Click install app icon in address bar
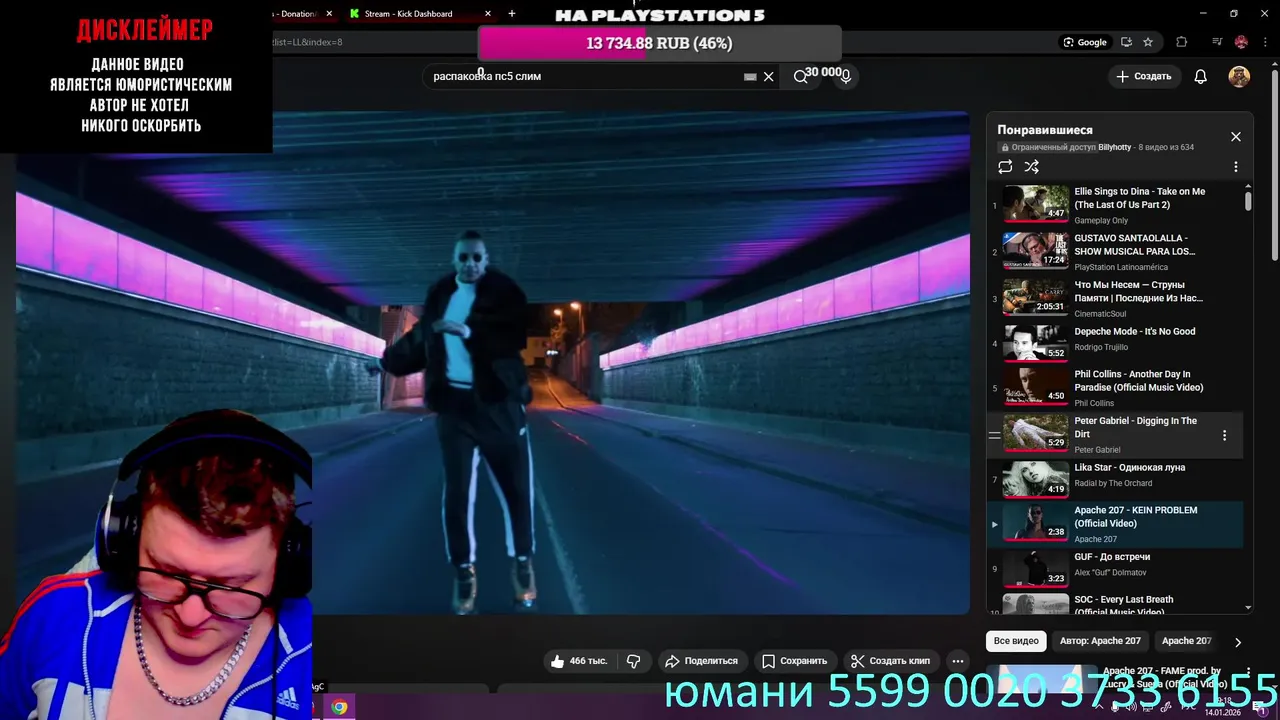The height and width of the screenshot is (720, 1280). point(1127,42)
